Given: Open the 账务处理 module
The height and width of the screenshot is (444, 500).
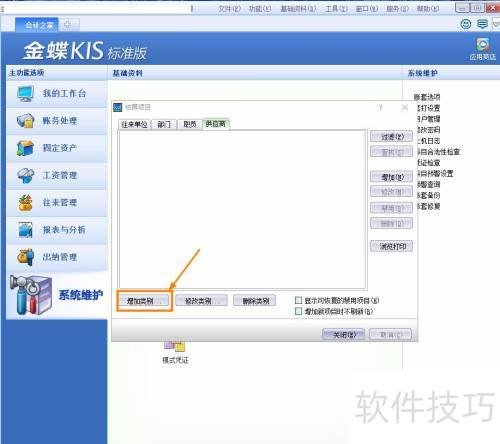Looking at the screenshot, I should [57, 121].
